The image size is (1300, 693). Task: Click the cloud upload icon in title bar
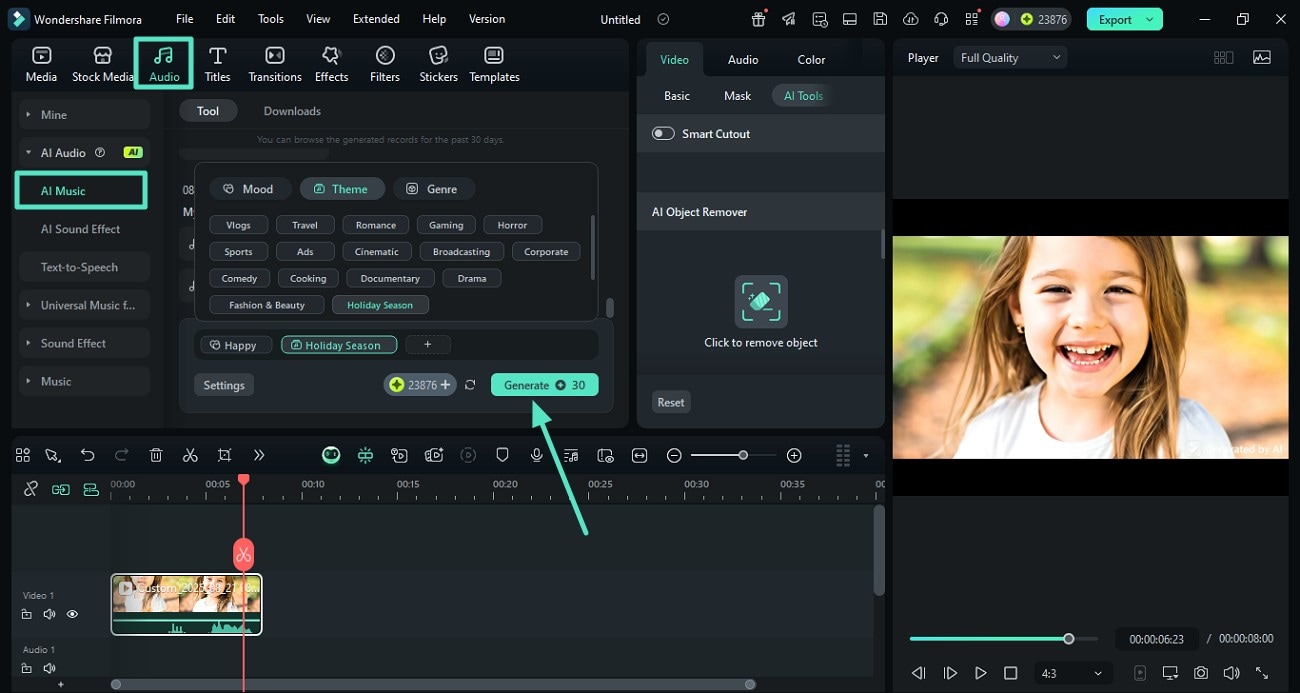(910, 19)
